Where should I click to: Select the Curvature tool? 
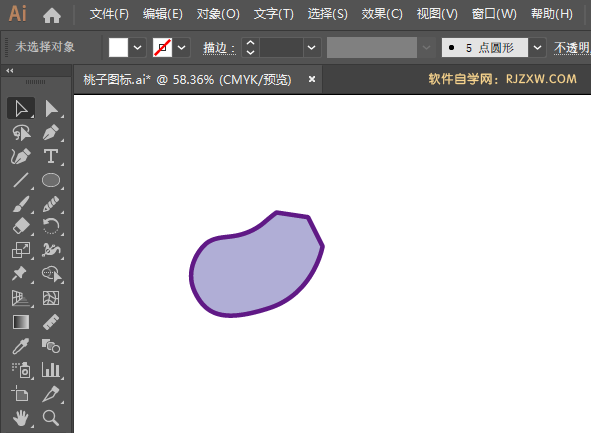pyautogui.click(x=21, y=156)
